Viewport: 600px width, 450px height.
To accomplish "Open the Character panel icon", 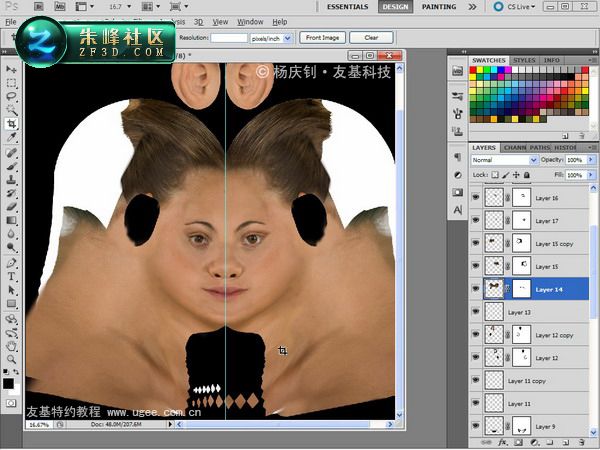I will click(458, 210).
